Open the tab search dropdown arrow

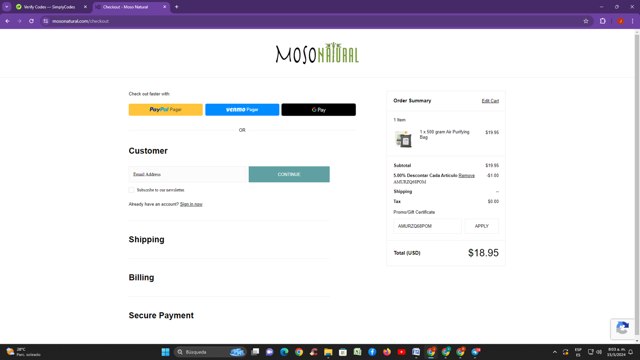click(7, 7)
